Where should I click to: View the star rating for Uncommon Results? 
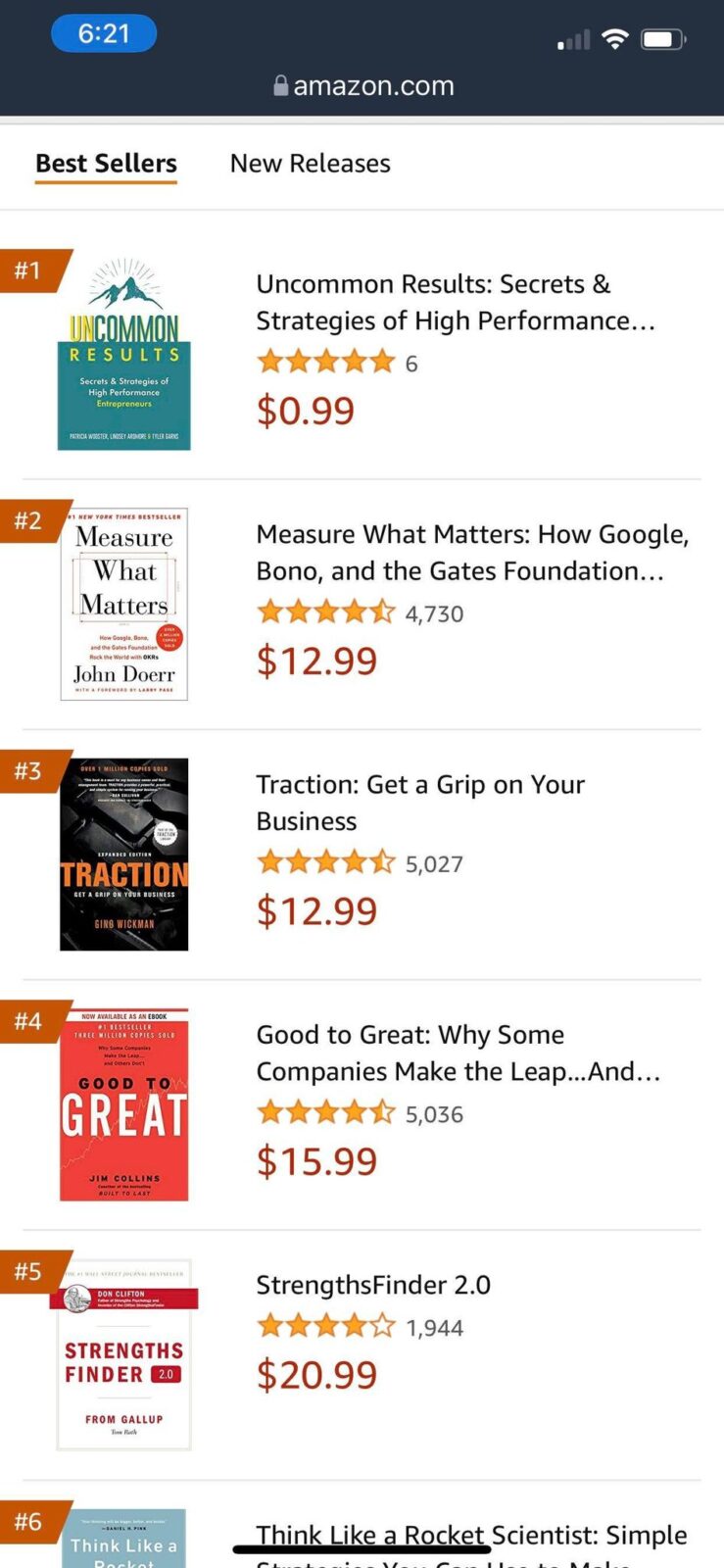[325, 363]
